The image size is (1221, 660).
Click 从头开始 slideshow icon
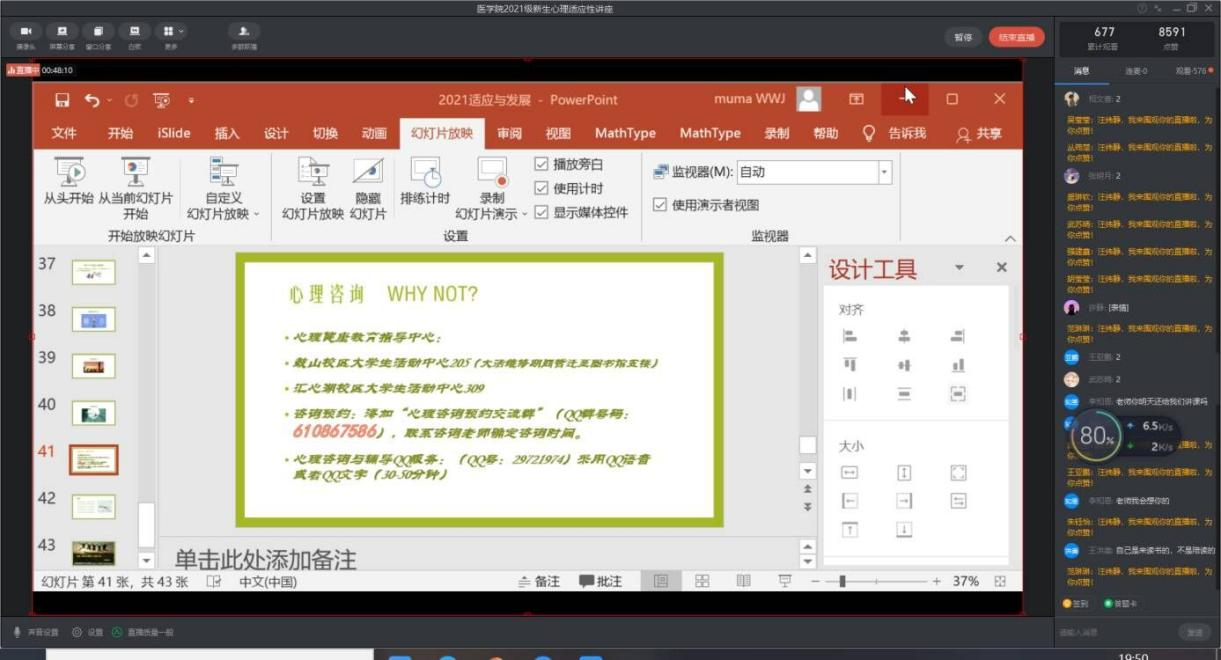coord(69,173)
